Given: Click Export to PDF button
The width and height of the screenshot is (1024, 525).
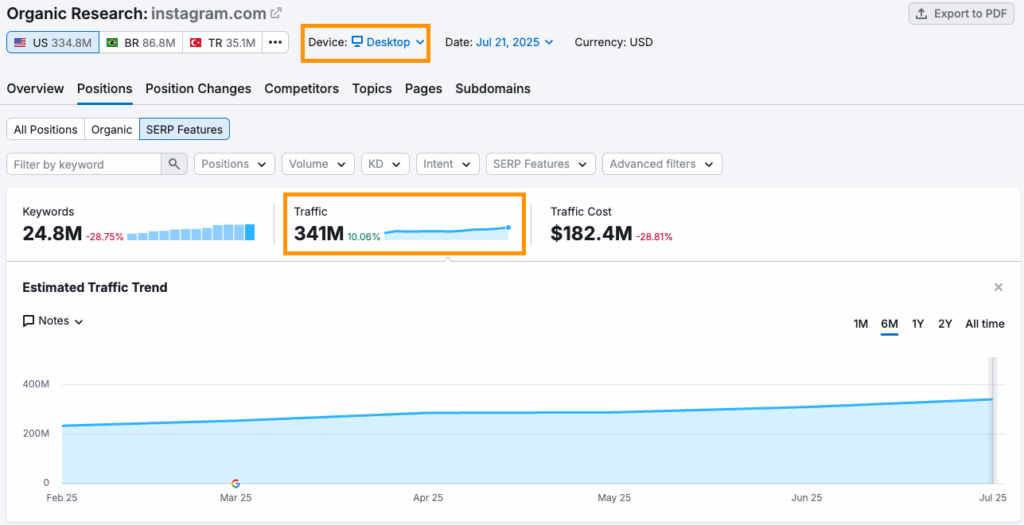Looking at the screenshot, I should (961, 14).
